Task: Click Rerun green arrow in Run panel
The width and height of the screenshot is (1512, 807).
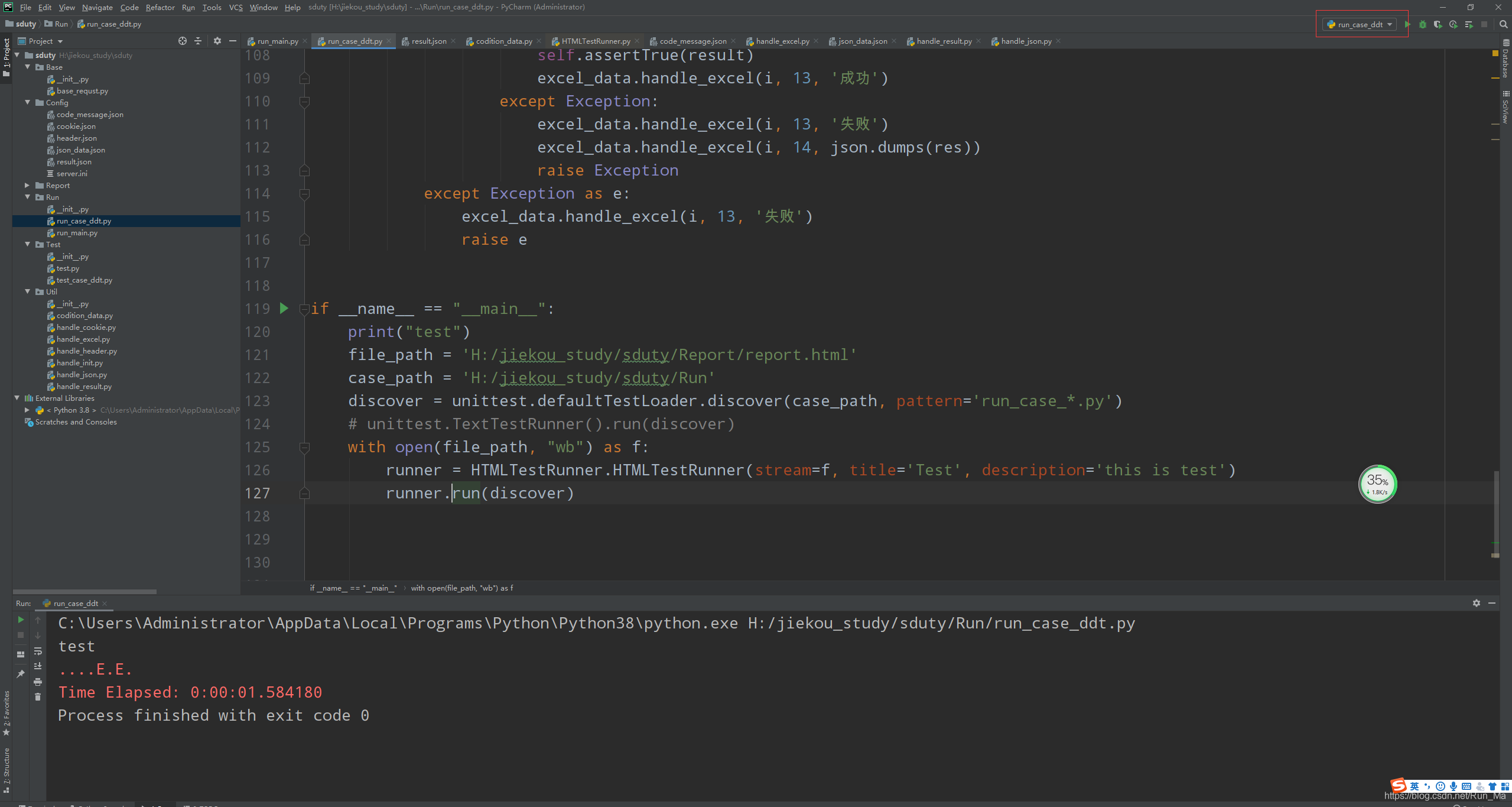Action: [21, 620]
